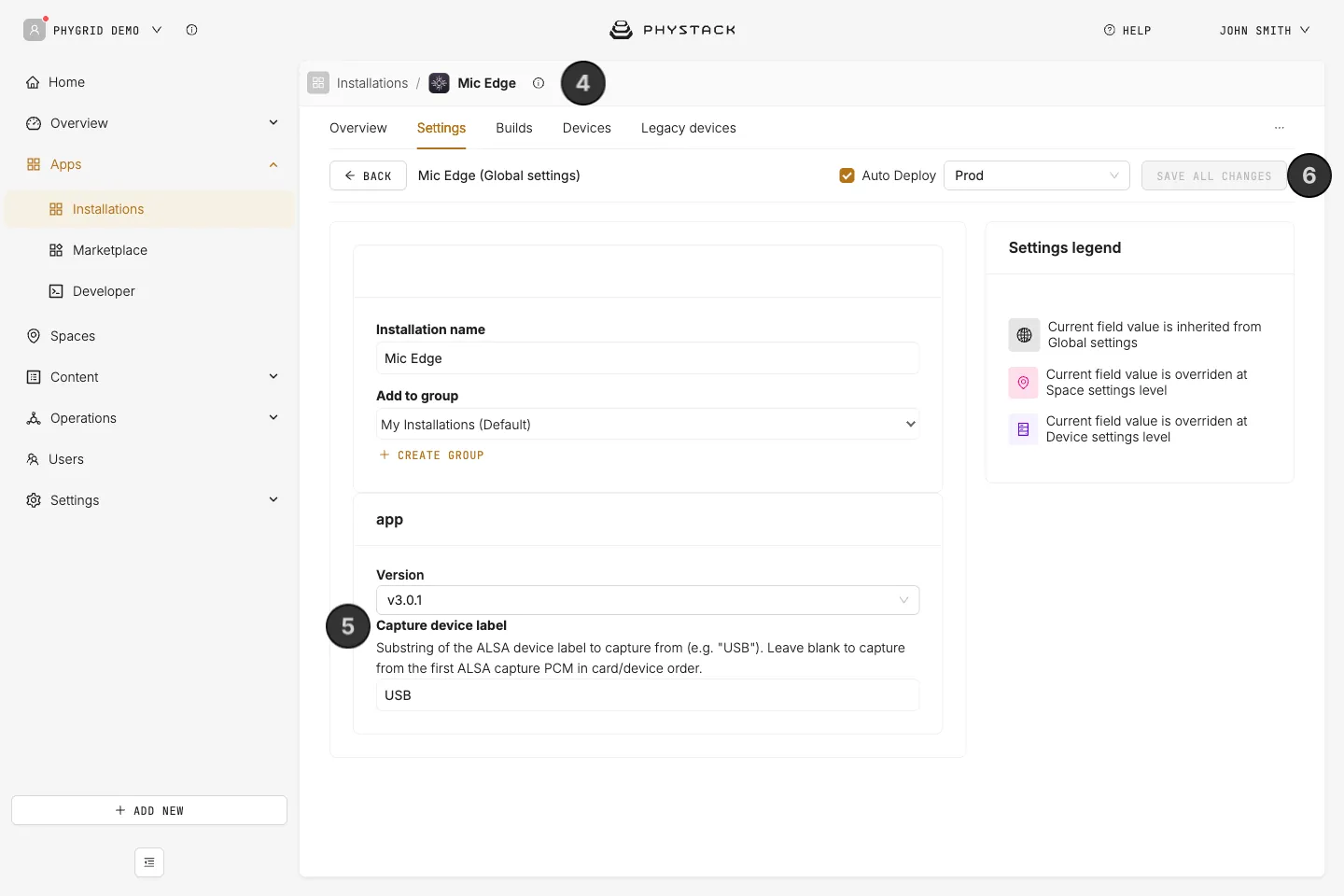1344x896 pixels.
Task: Click the Back button
Action: (x=368, y=175)
